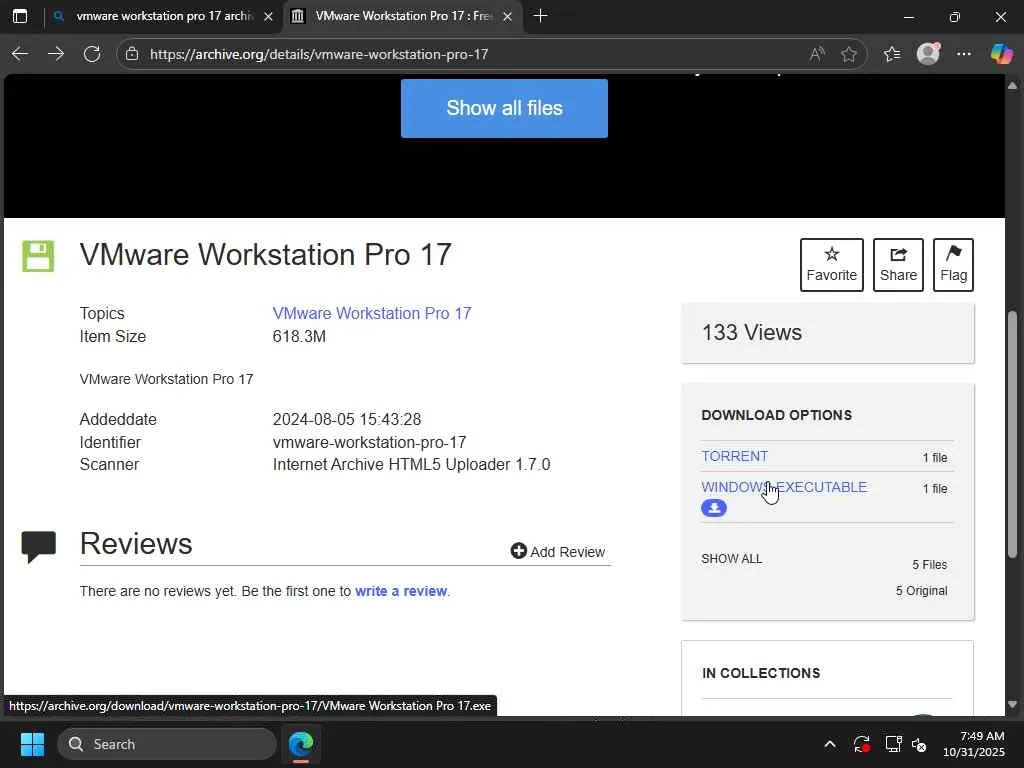Click the Share button
This screenshot has height=768, width=1024.
(898, 264)
